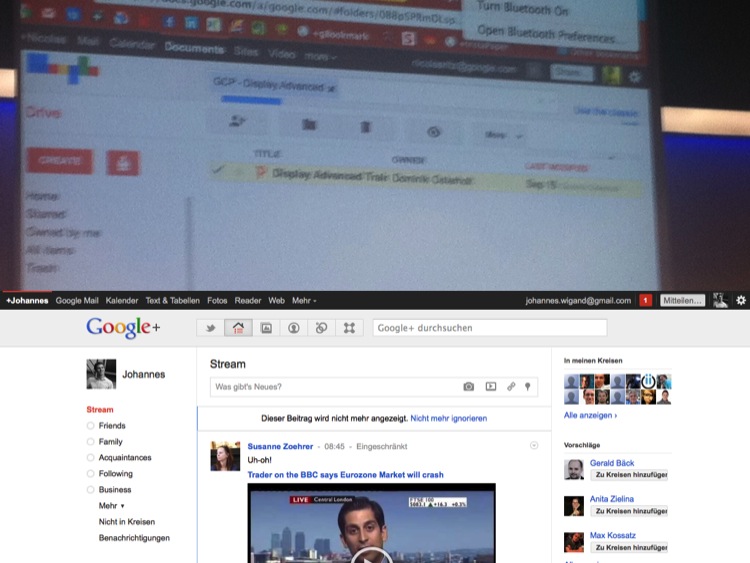Click Nicht mehr ignorieren link
This screenshot has height=563, width=750.
tap(449, 418)
